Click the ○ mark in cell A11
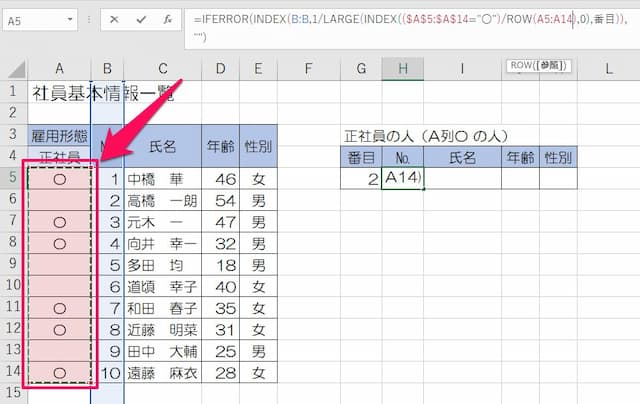640x404 pixels. pos(60,309)
